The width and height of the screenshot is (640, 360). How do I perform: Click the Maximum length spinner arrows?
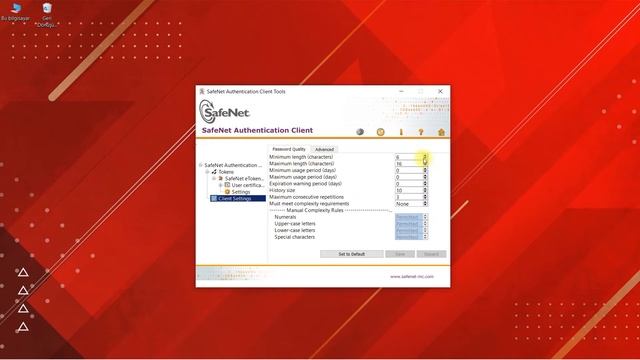click(x=425, y=164)
